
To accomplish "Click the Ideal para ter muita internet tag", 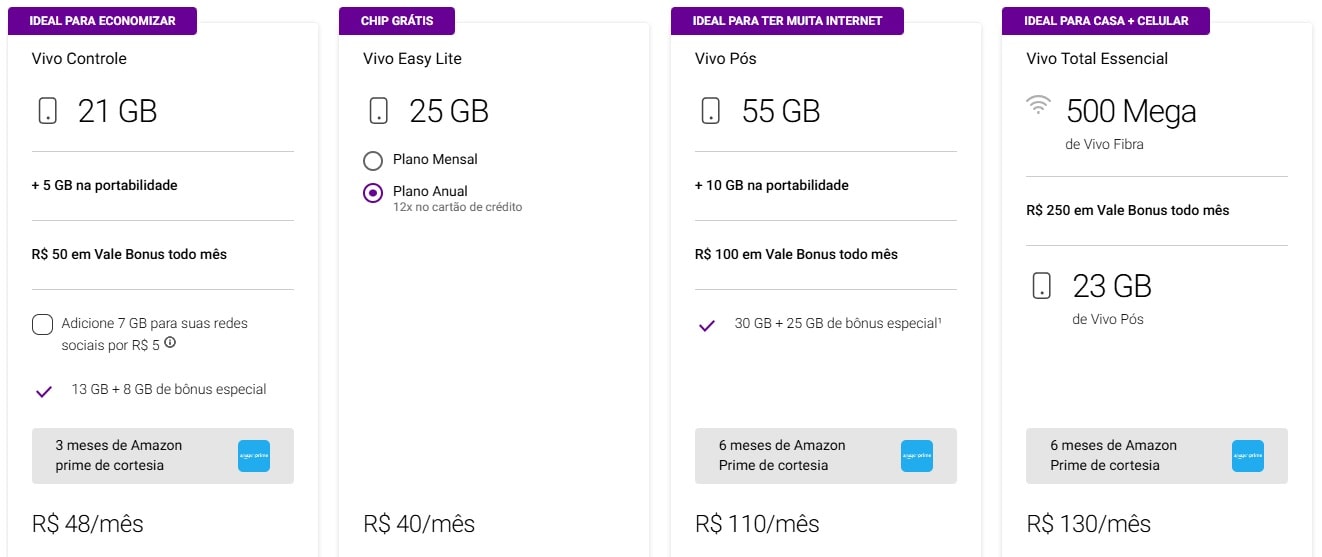I will 789,21.
